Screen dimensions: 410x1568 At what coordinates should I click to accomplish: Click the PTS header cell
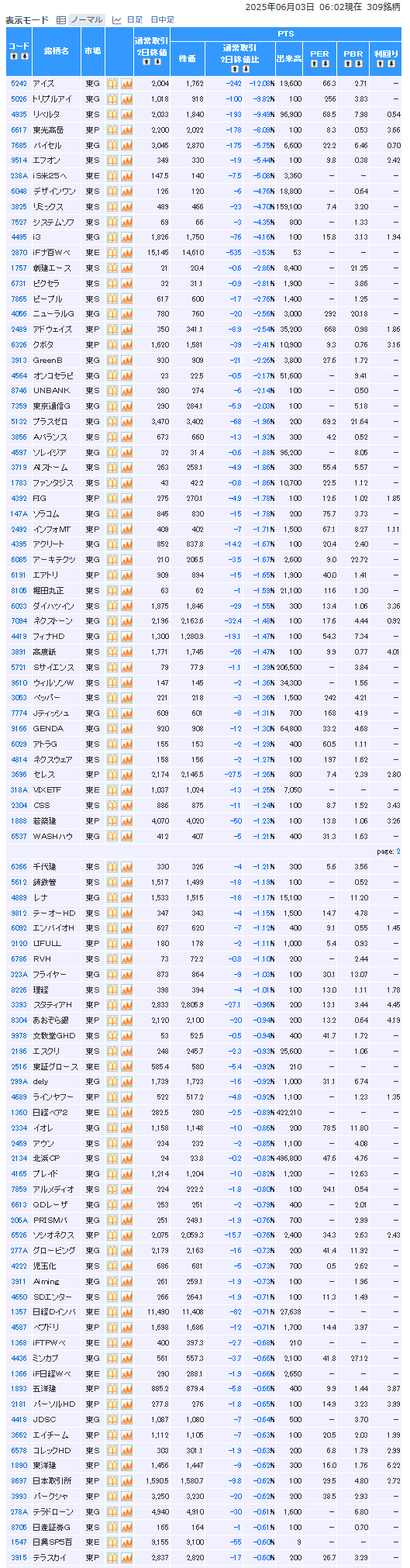pyautogui.click(x=286, y=34)
